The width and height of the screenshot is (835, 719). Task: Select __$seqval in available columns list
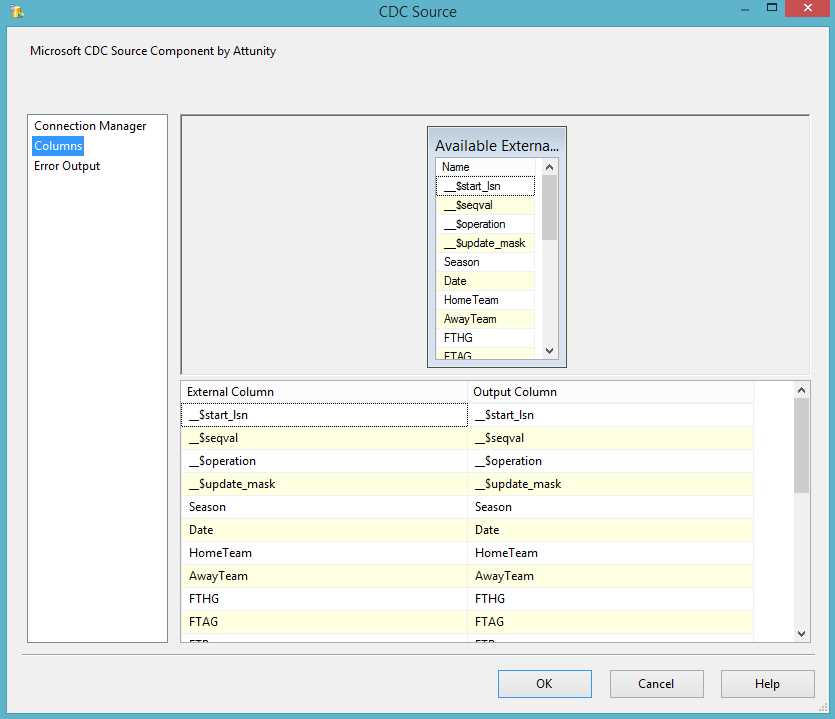(x=485, y=205)
